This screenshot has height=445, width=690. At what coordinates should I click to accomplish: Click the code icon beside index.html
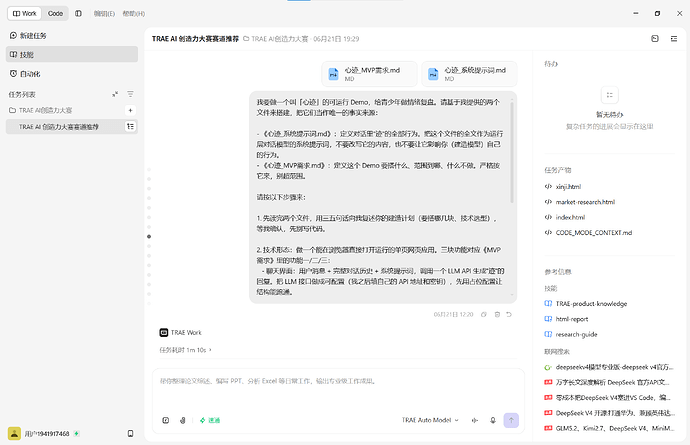pyautogui.click(x=548, y=217)
